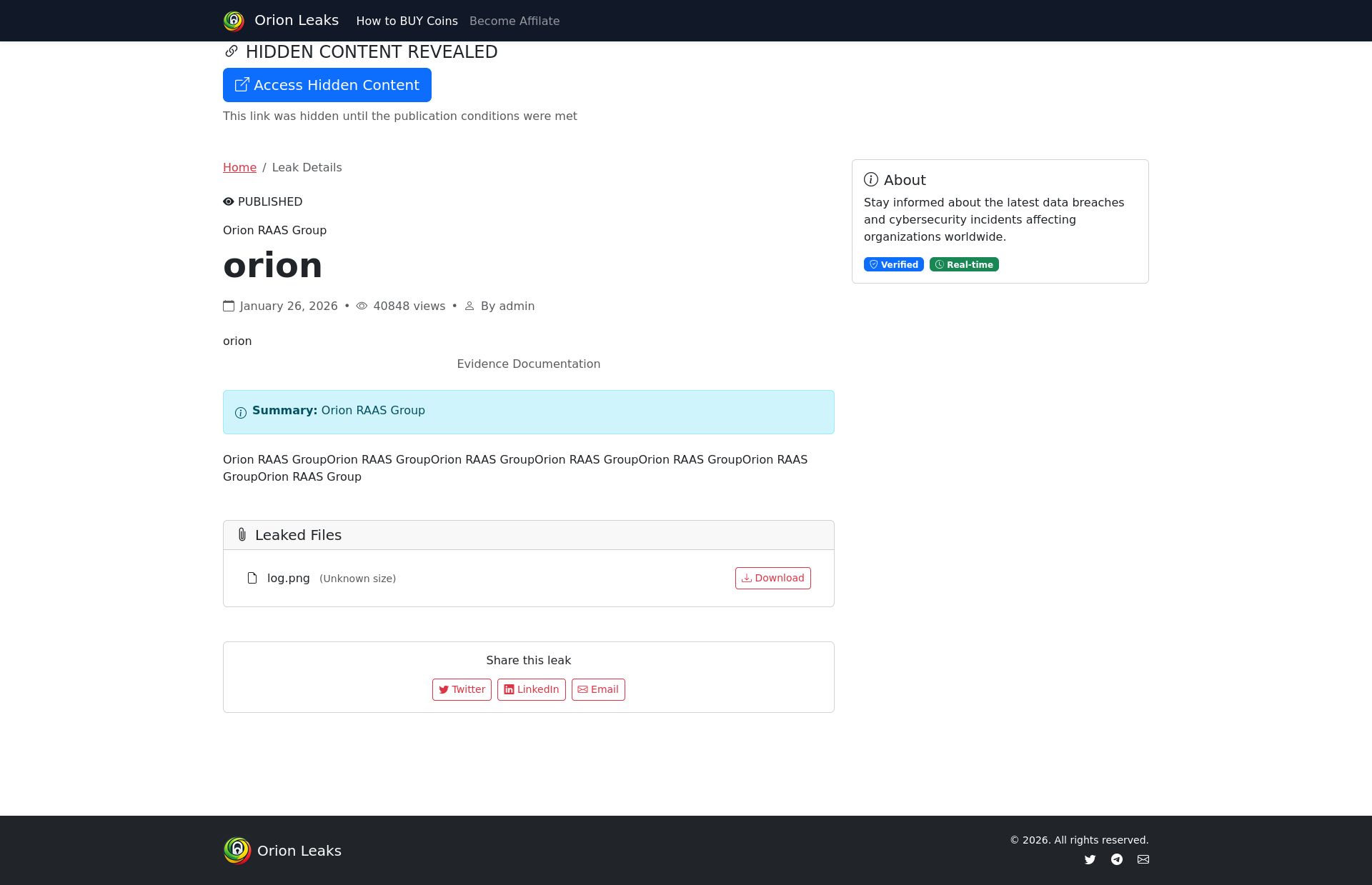
Task: Click the paperclip icon in Leaked Files header
Action: 242,534
